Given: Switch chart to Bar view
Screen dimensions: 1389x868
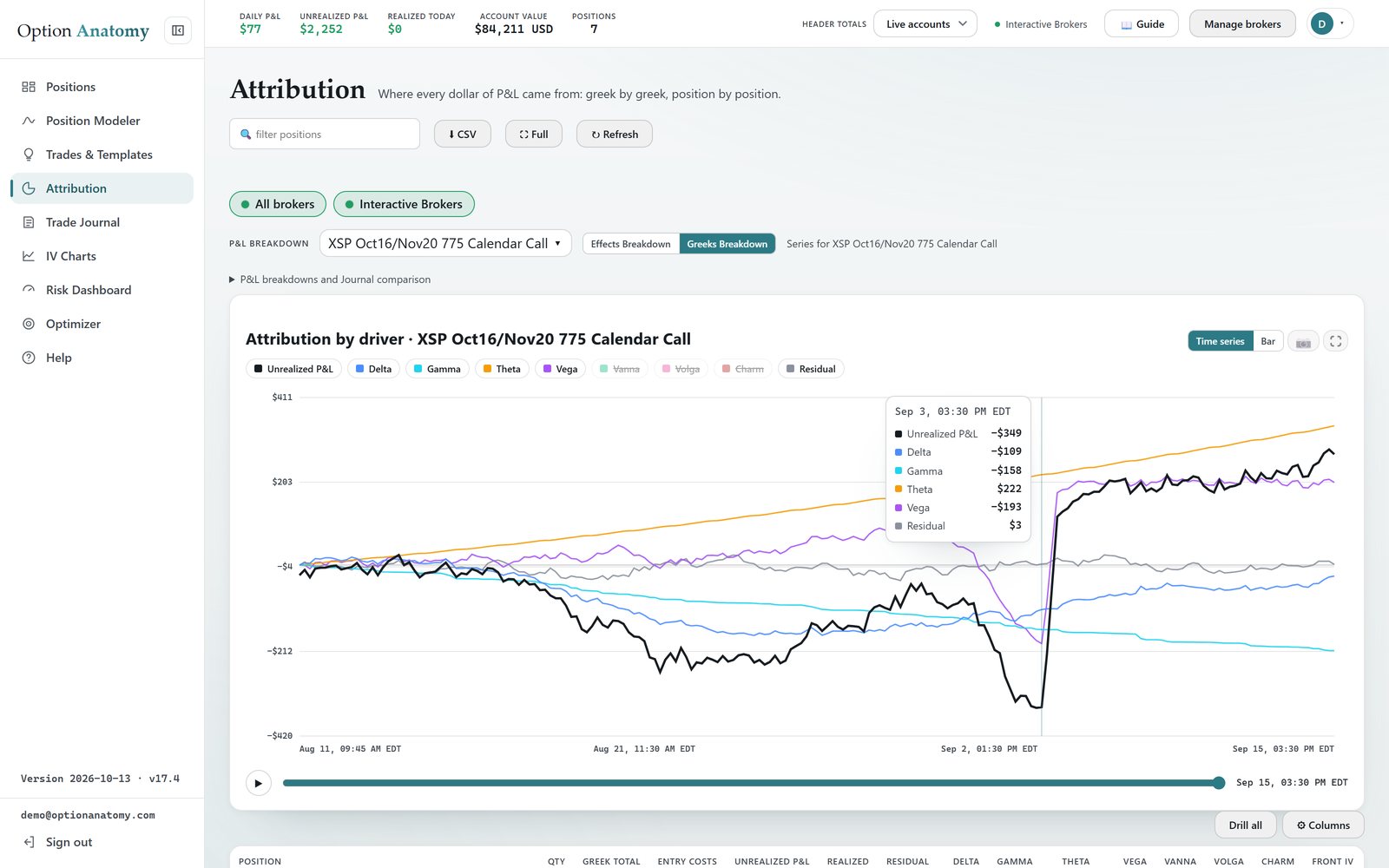Looking at the screenshot, I should 1268,341.
